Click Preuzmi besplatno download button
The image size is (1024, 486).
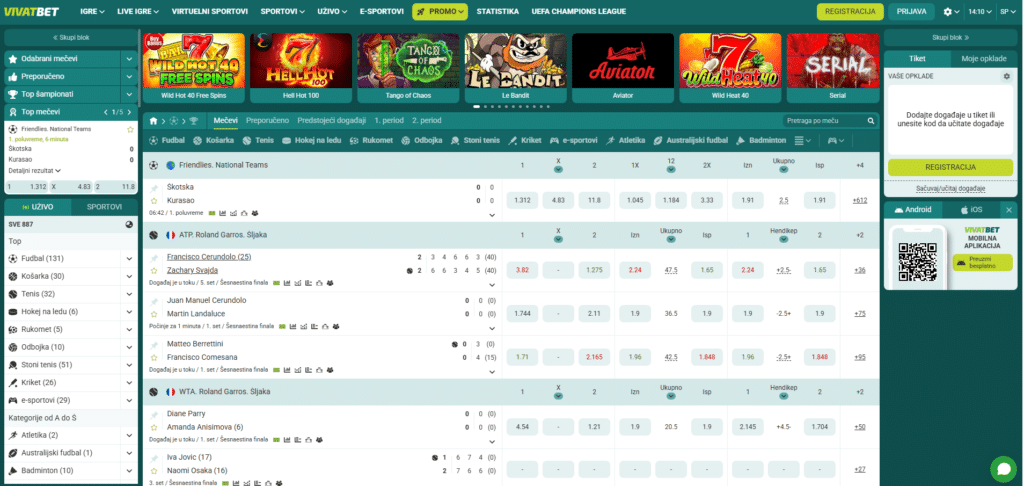coord(982,262)
